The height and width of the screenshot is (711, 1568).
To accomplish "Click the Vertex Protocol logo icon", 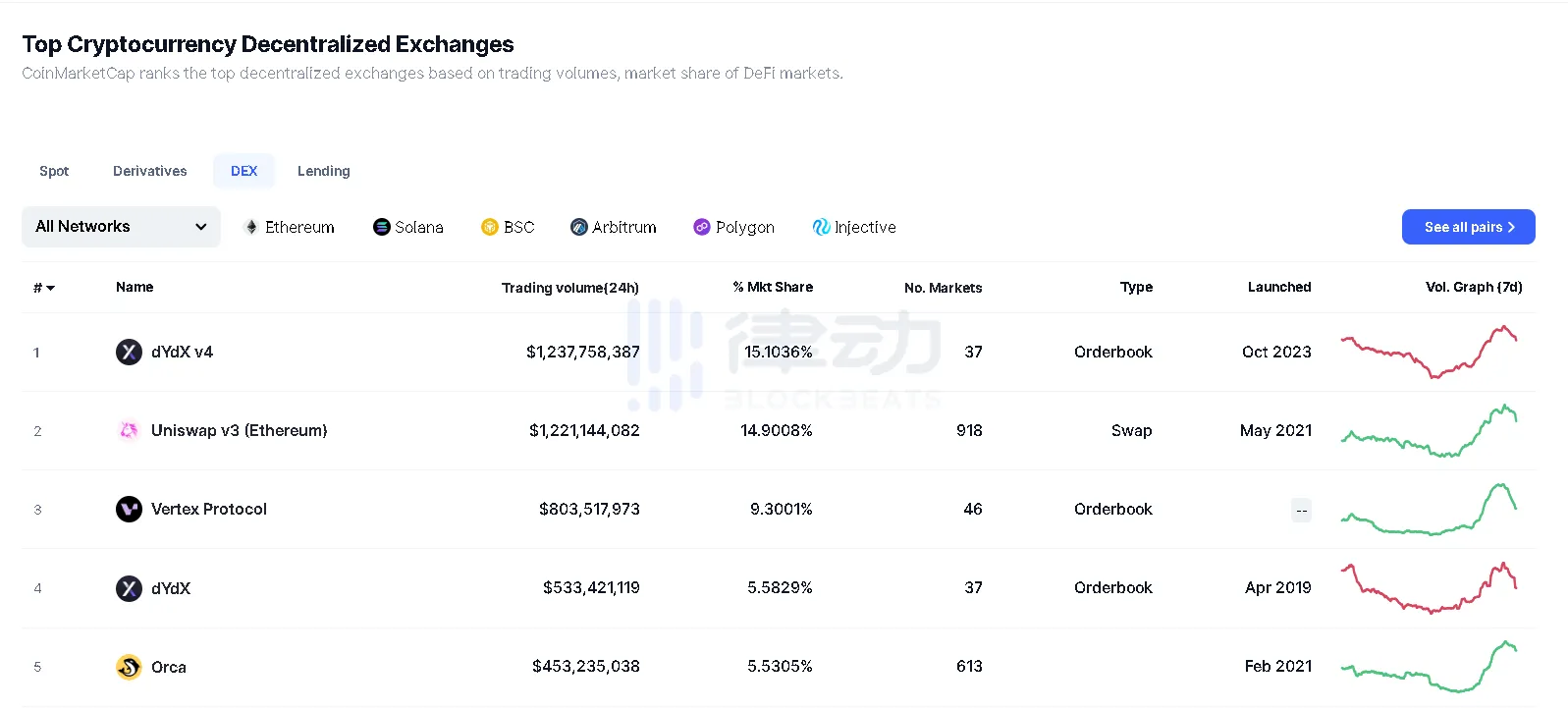I will coord(129,509).
